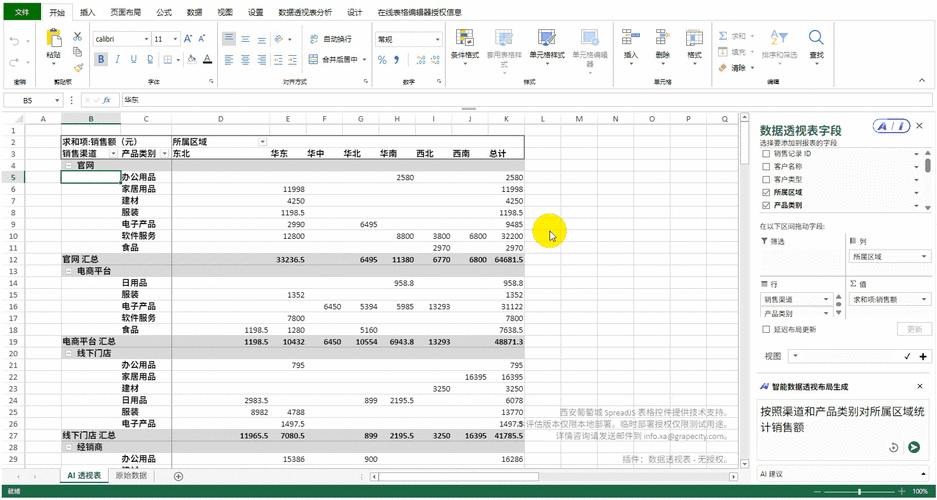Decrease font size with smaller A icon
The height and width of the screenshot is (500, 937).
[x=201, y=39]
